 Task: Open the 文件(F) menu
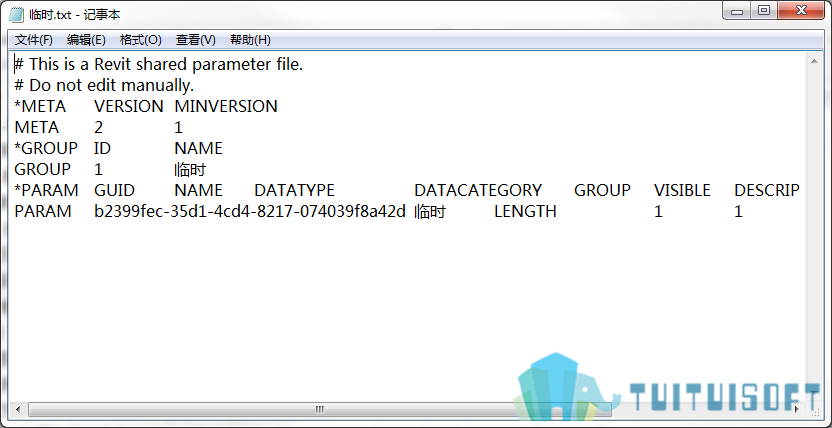[x=34, y=40]
